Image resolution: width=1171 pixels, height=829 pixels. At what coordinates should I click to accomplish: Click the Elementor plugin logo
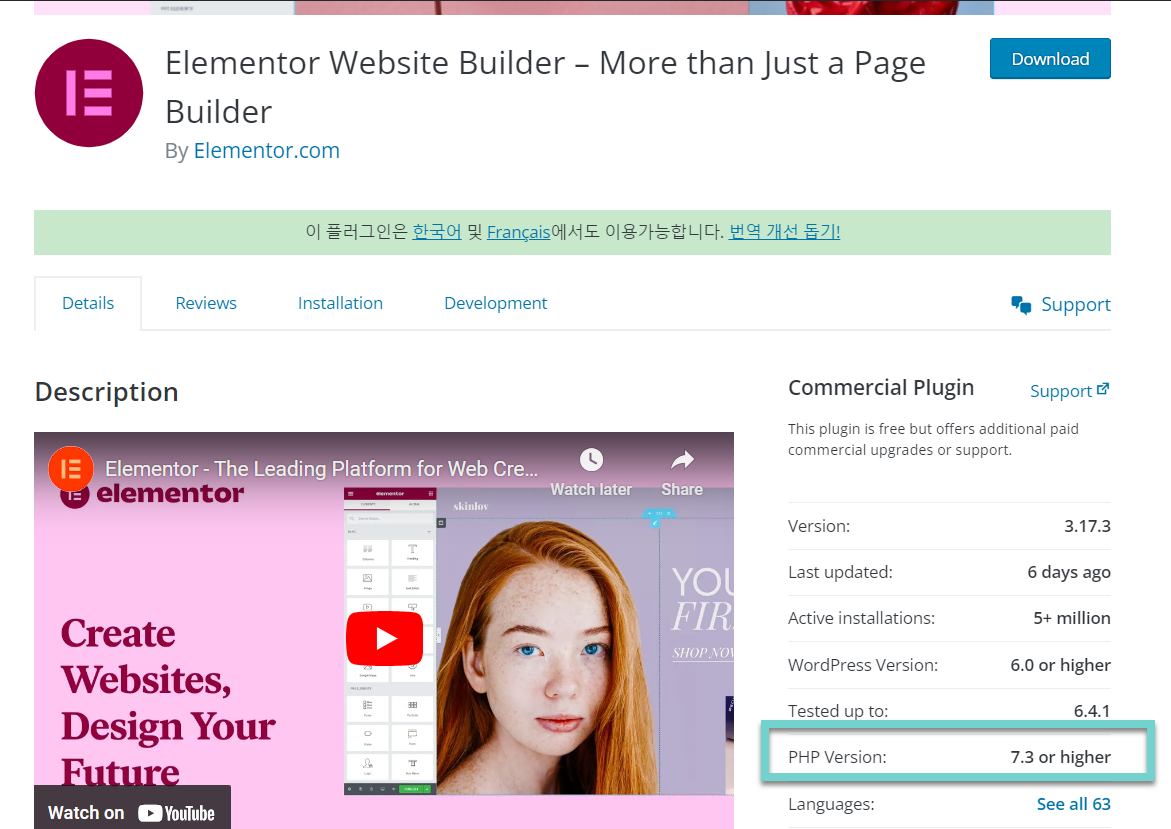(x=88, y=92)
